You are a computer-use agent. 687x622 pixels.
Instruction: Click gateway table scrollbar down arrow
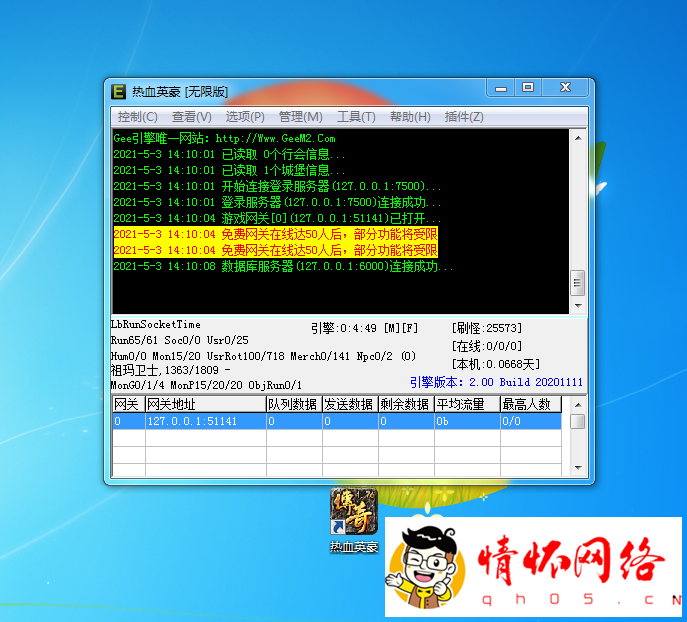tap(578, 468)
